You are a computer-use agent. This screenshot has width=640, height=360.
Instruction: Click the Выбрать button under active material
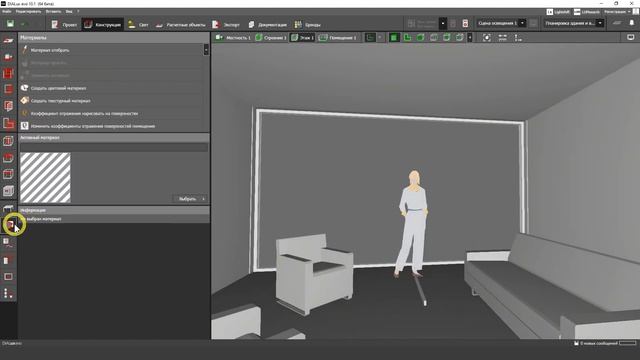click(x=191, y=199)
